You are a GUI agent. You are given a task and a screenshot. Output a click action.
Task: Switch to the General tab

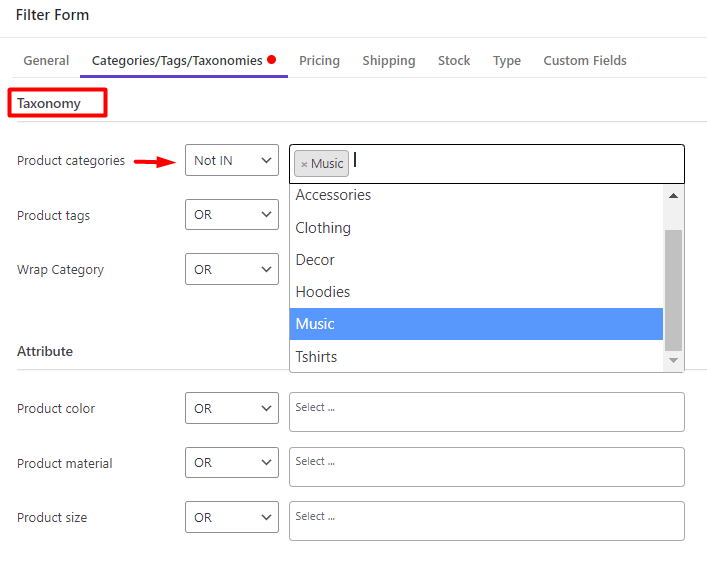[x=46, y=60]
